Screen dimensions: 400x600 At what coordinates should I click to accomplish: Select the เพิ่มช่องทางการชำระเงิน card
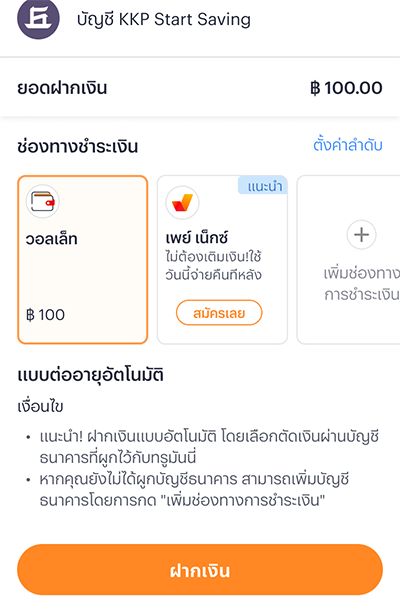[x=348, y=260]
